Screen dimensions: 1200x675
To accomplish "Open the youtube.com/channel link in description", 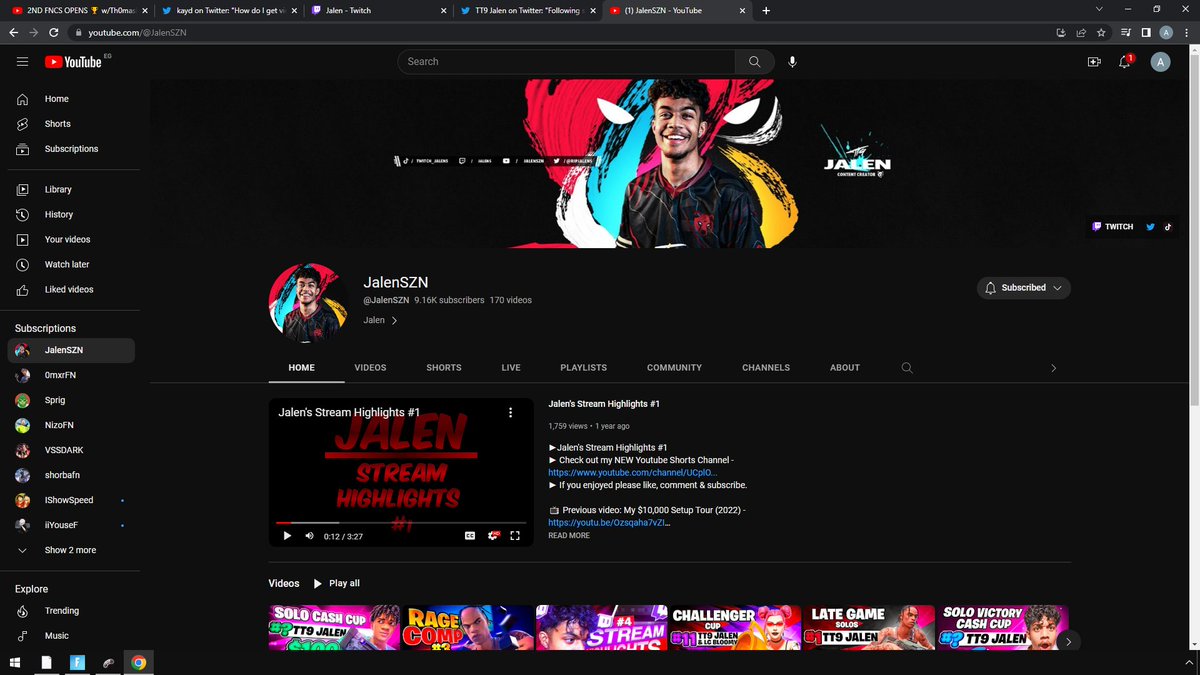I will pyautogui.click(x=633, y=472).
